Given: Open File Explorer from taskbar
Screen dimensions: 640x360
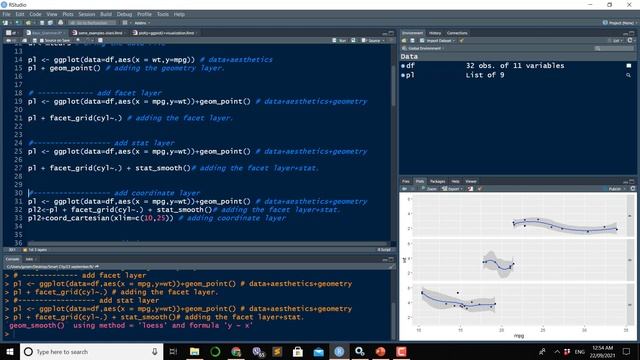Looking at the screenshot, I should point(195,351).
